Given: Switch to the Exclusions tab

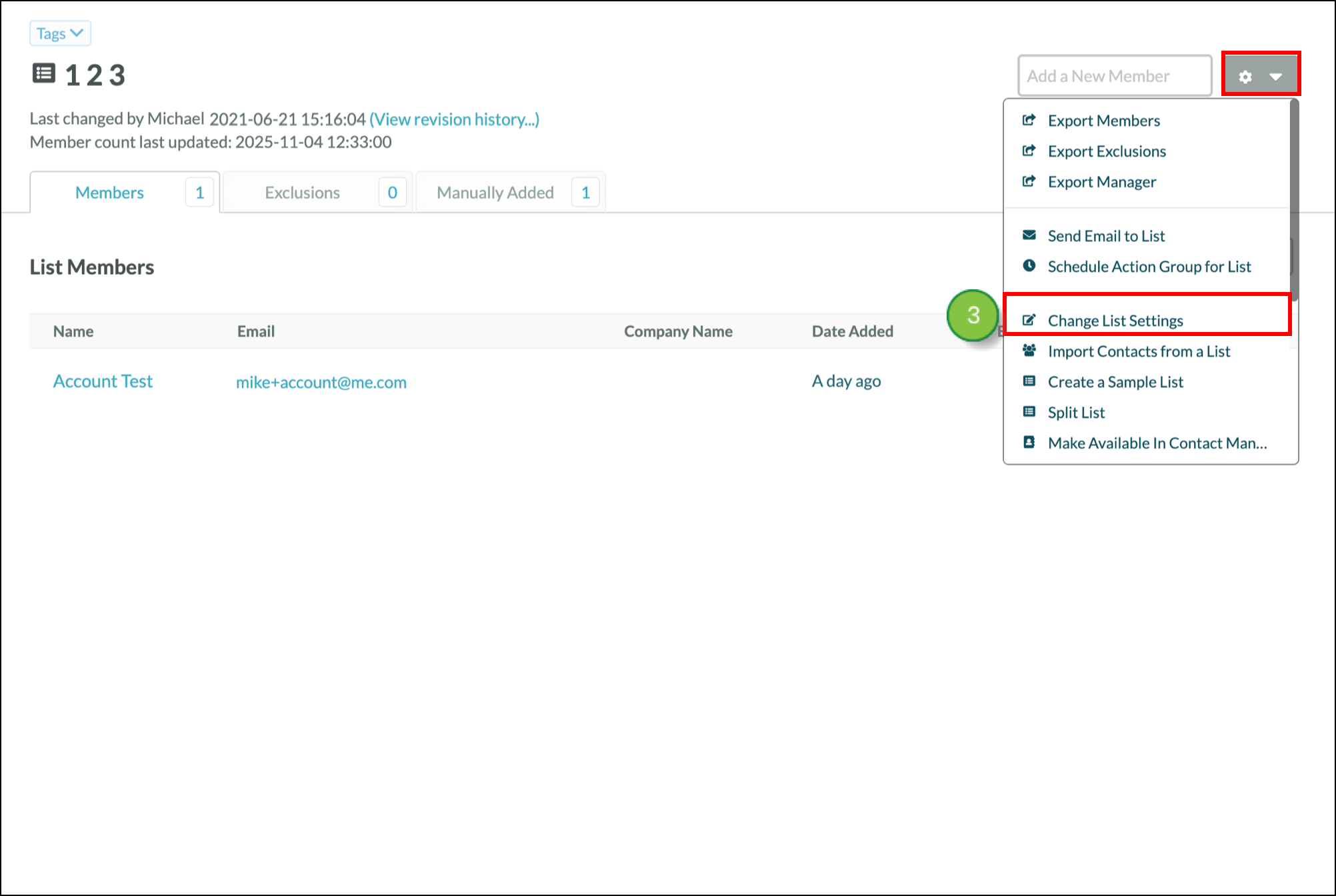Looking at the screenshot, I should click(302, 193).
